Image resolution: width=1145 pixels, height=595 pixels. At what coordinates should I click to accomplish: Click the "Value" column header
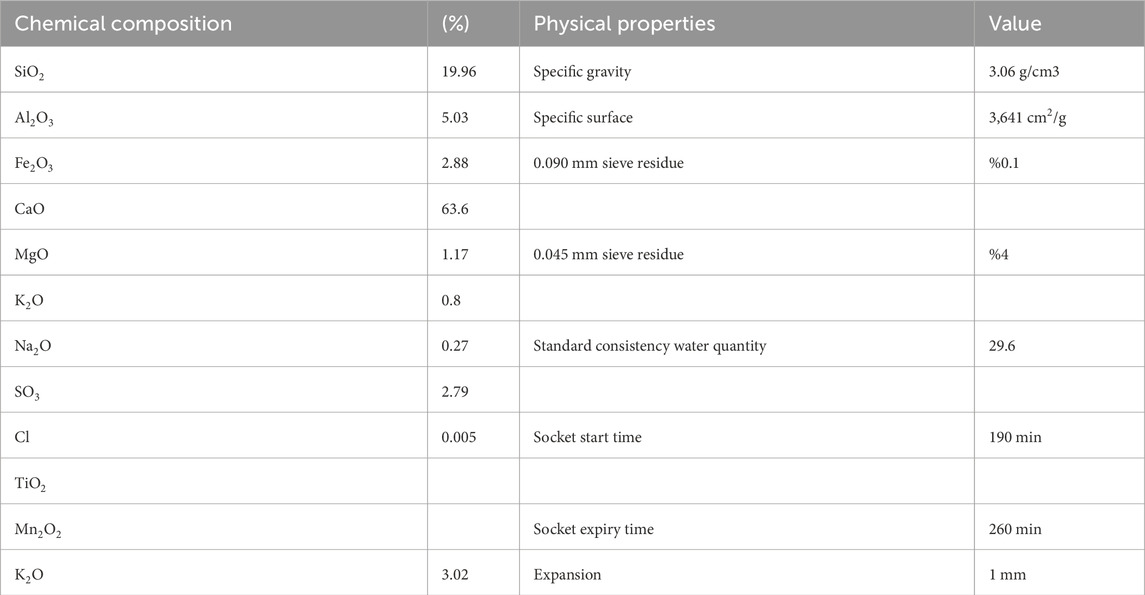coord(1015,24)
